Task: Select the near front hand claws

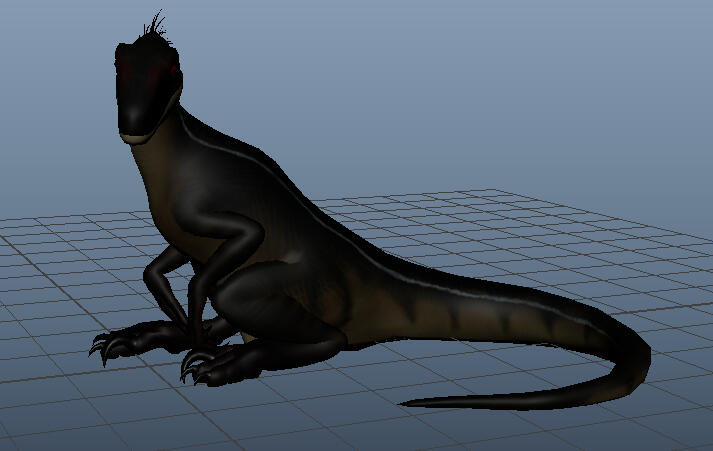Action: click(196, 365)
